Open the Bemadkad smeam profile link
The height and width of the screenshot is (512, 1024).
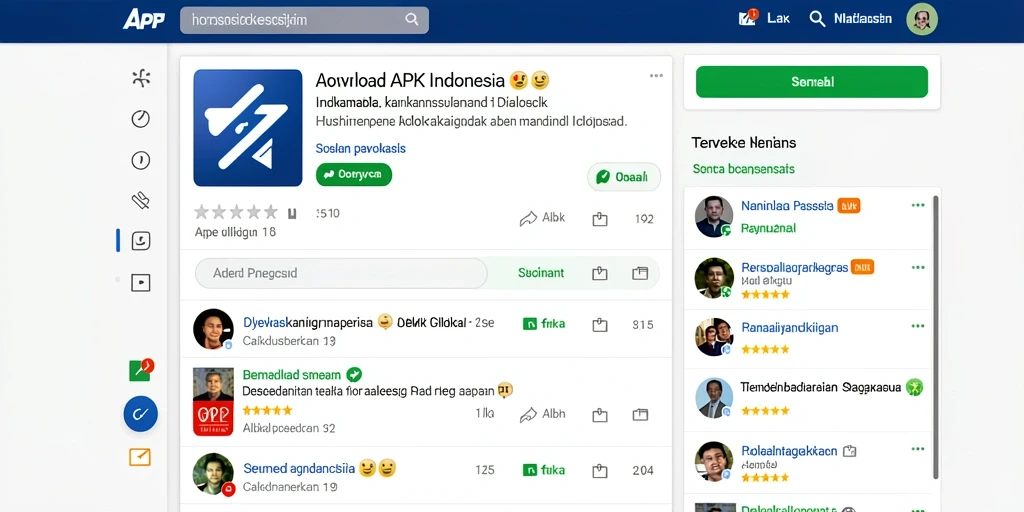pos(291,375)
